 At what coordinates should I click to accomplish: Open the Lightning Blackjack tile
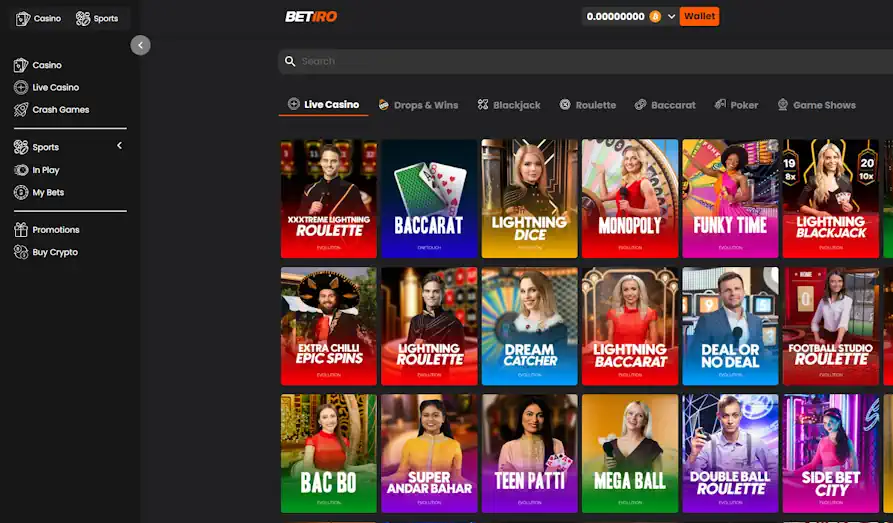[831, 199]
